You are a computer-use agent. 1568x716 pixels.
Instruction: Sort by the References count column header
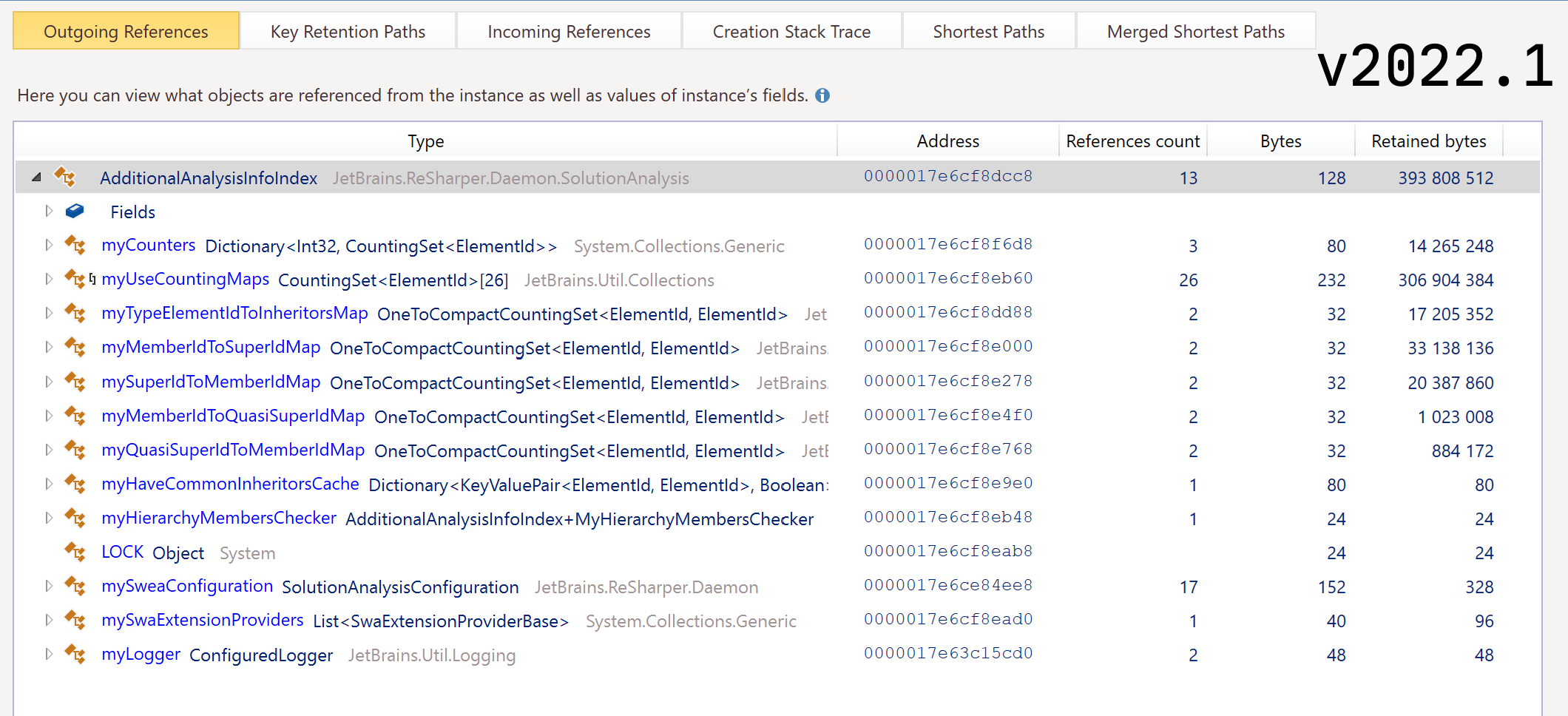[1132, 141]
